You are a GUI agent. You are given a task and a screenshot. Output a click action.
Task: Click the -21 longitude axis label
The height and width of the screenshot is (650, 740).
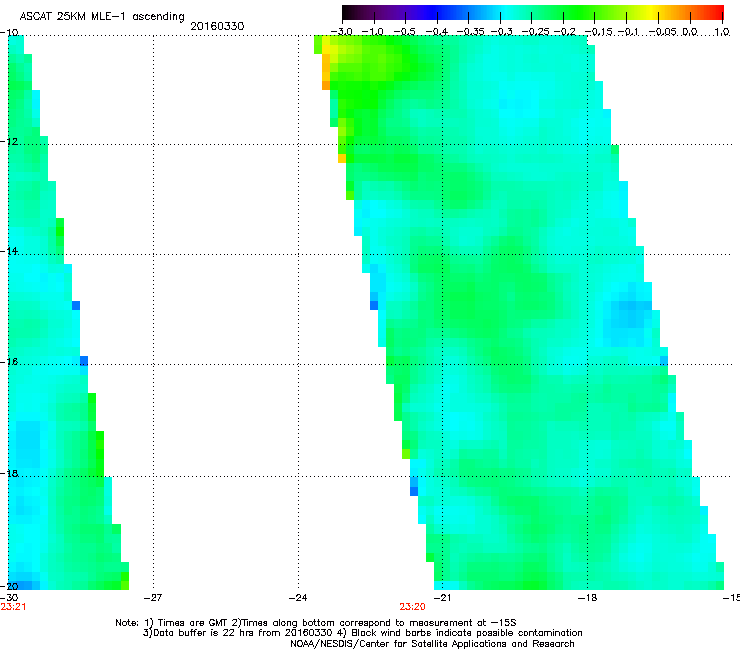pyautogui.click(x=442, y=598)
